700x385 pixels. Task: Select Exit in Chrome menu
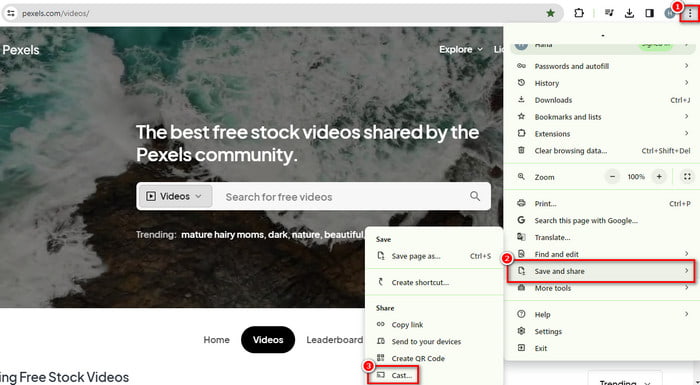[602, 348]
